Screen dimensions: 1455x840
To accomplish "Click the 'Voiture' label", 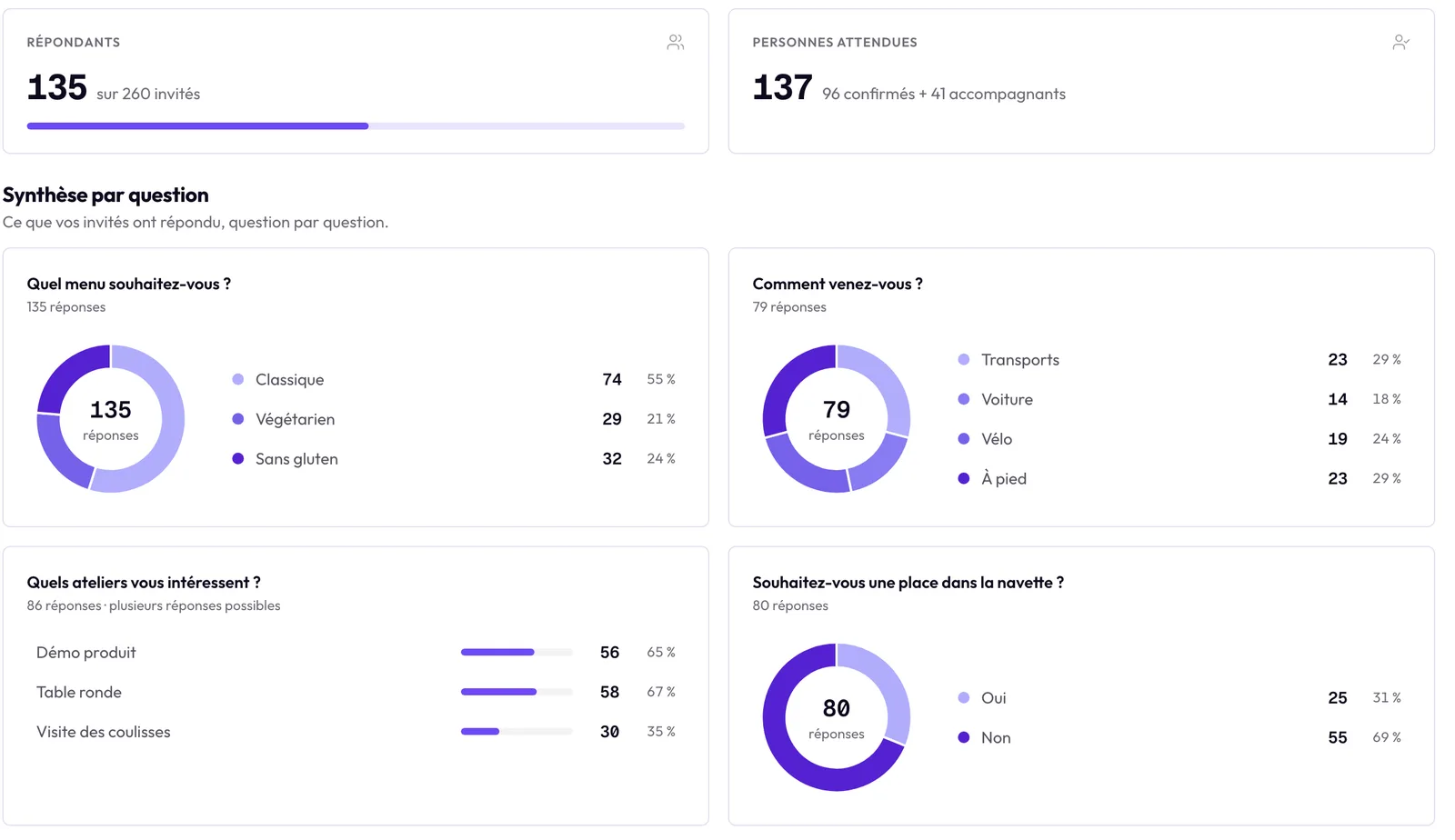I will click(x=1007, y=399).
